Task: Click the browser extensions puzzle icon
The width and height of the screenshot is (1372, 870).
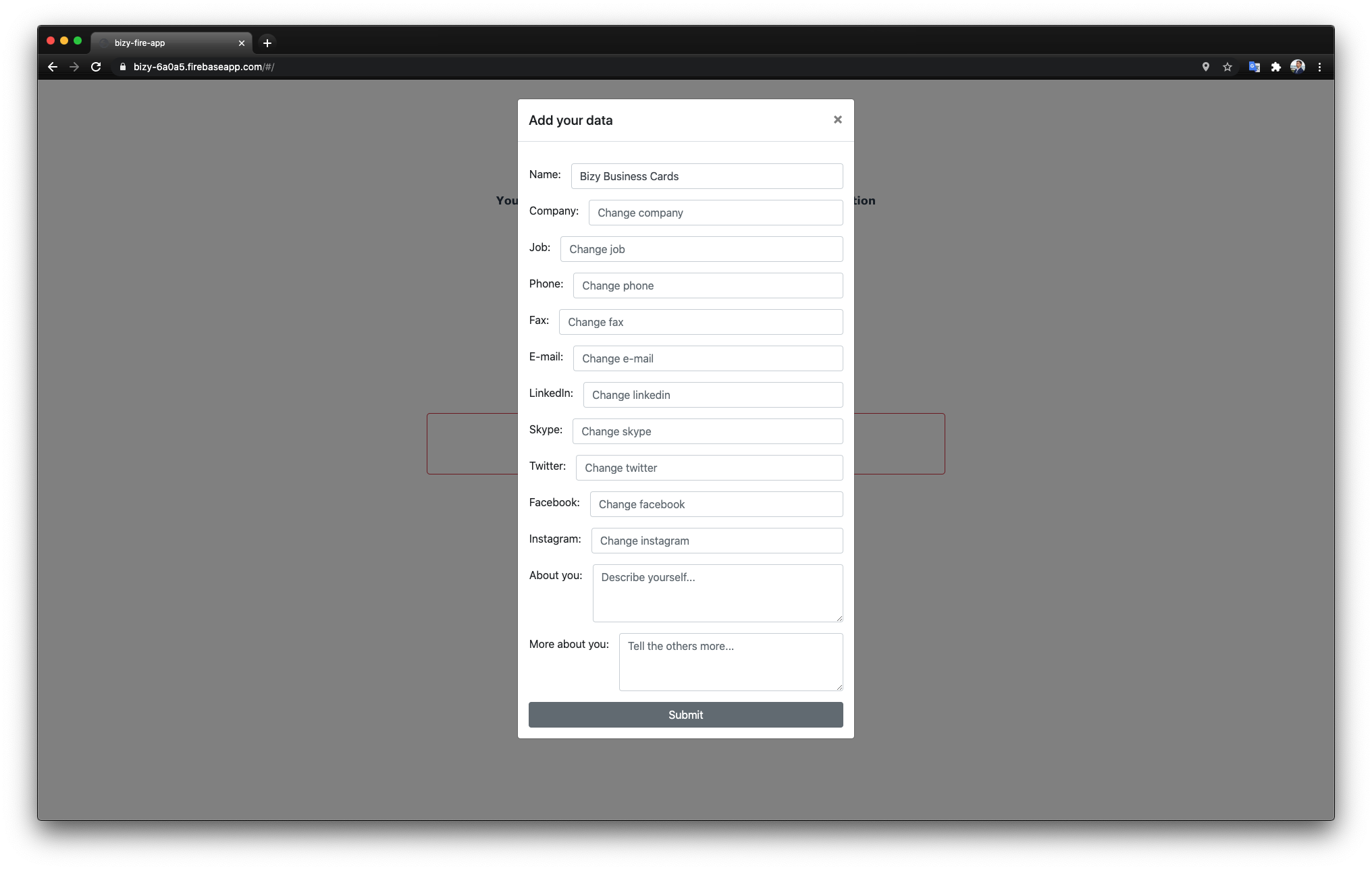Action: tap(1276, 67)
